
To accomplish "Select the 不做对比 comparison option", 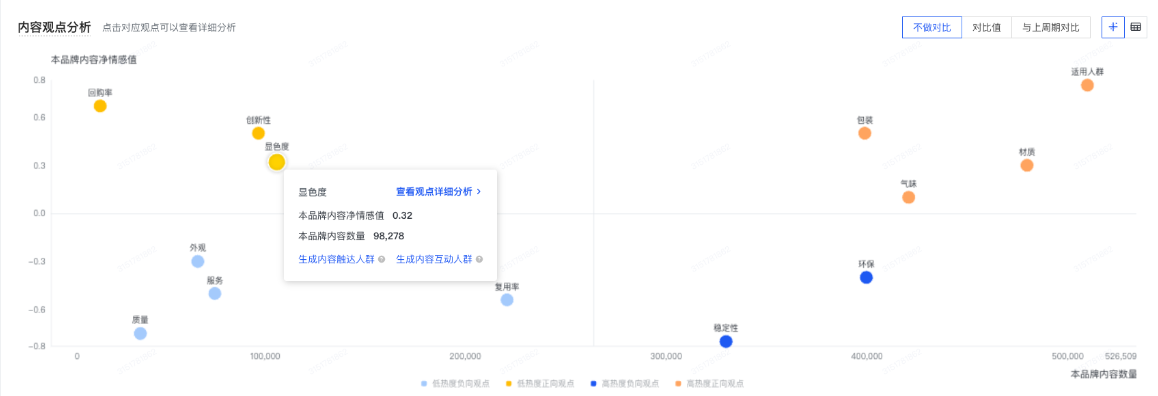I will click(931, 27).
